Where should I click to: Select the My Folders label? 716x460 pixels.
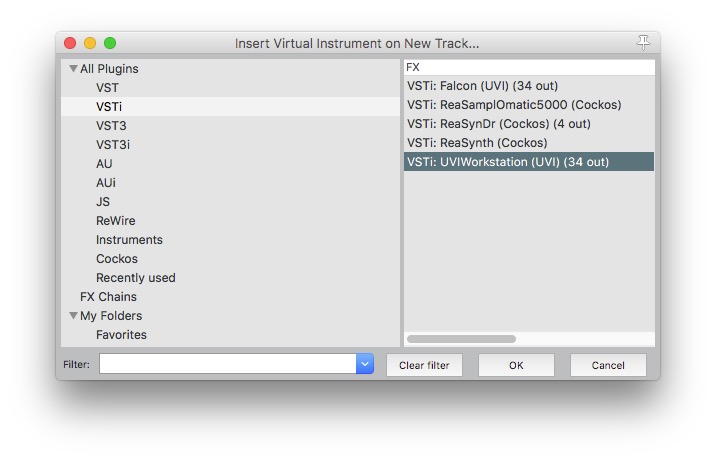click(x=111, y=316)
